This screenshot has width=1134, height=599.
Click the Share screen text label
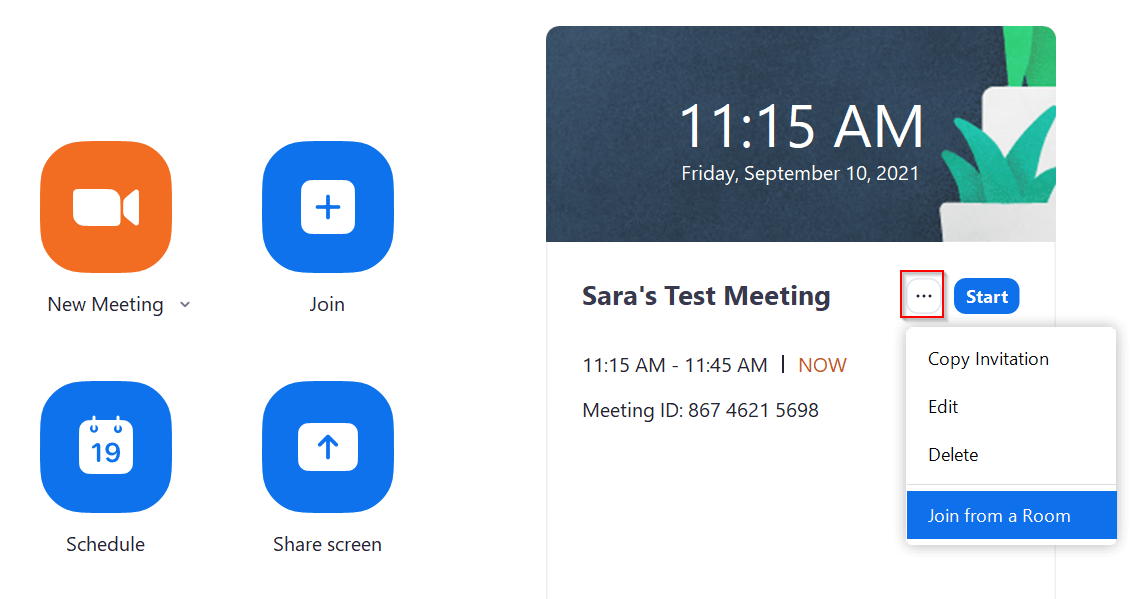pos(327,545)
